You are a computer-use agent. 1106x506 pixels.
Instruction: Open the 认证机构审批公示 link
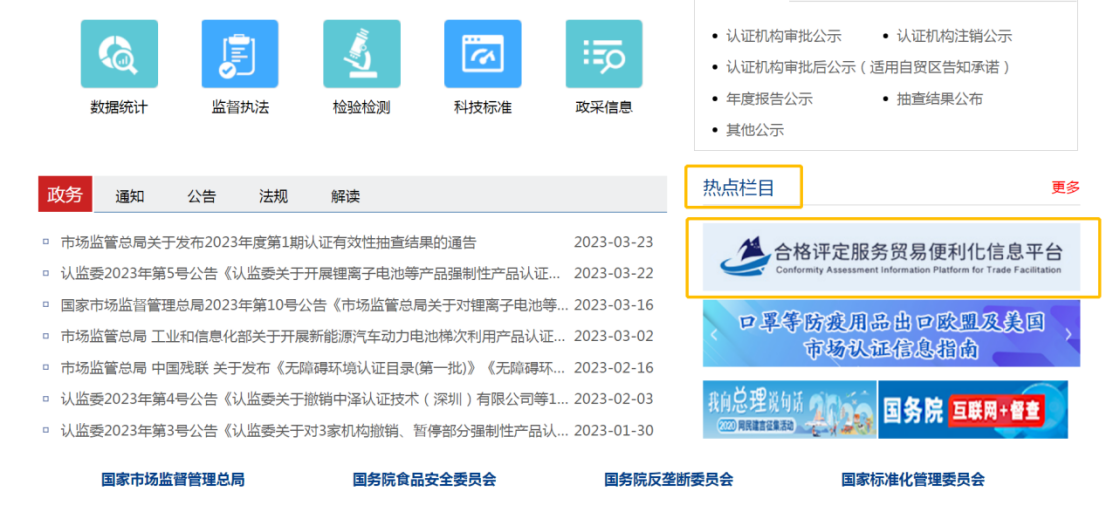tap(783, 36)
